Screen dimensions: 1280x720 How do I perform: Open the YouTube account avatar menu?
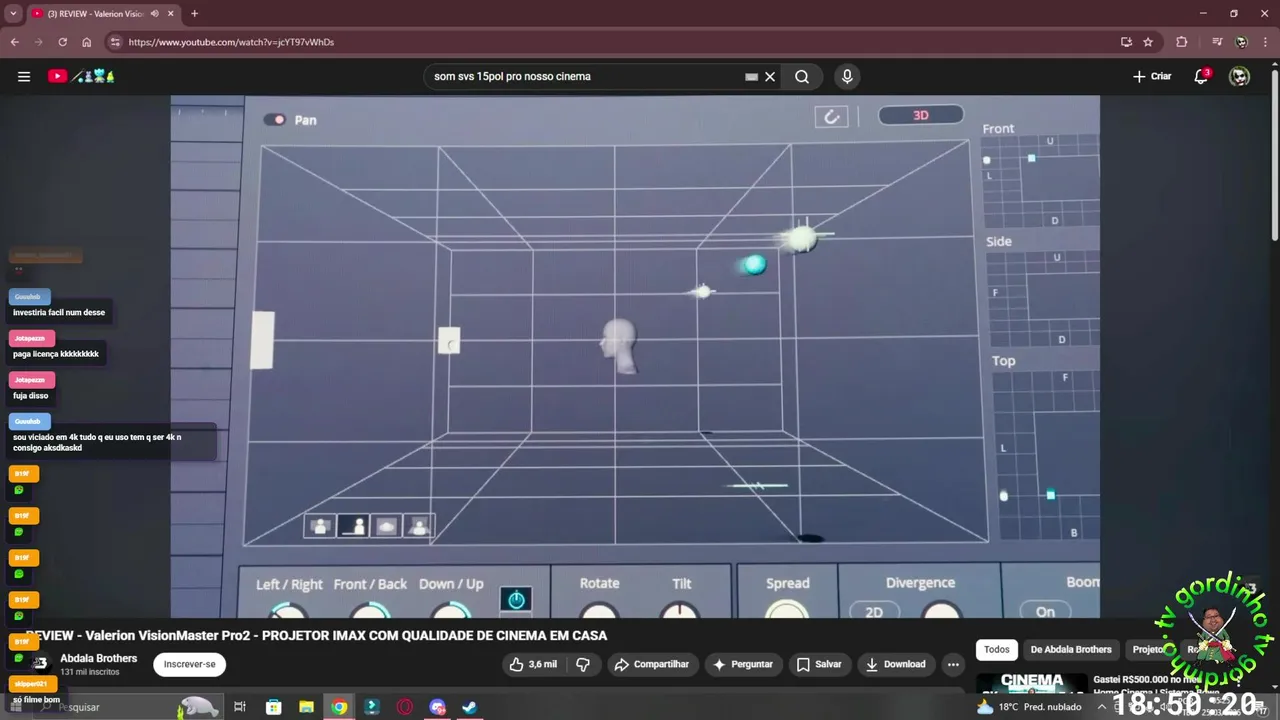[x=1239, y=76]
